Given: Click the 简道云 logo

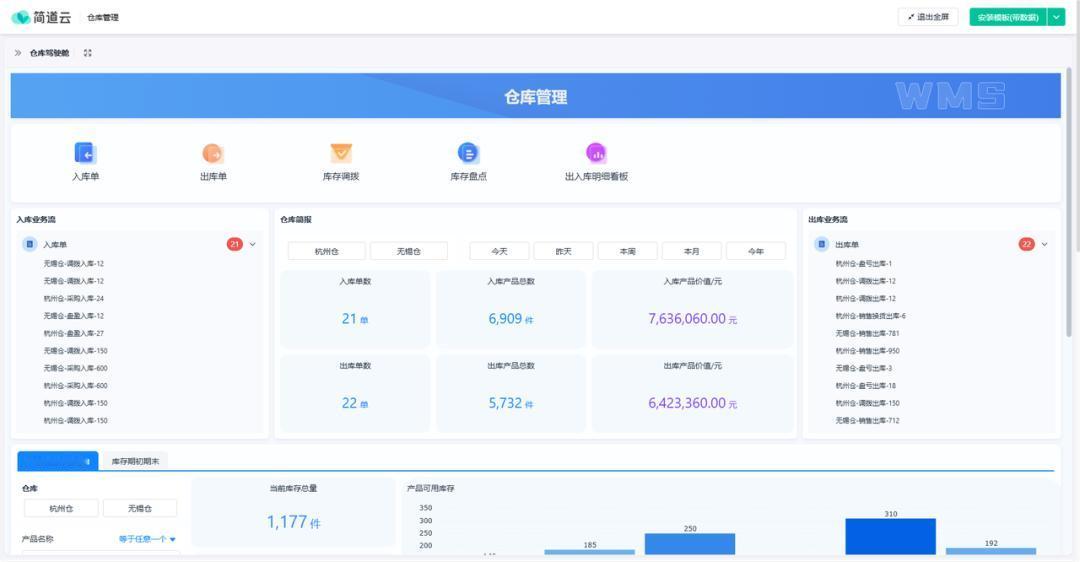Looking at the screenshot, I should tap(41, 17).
